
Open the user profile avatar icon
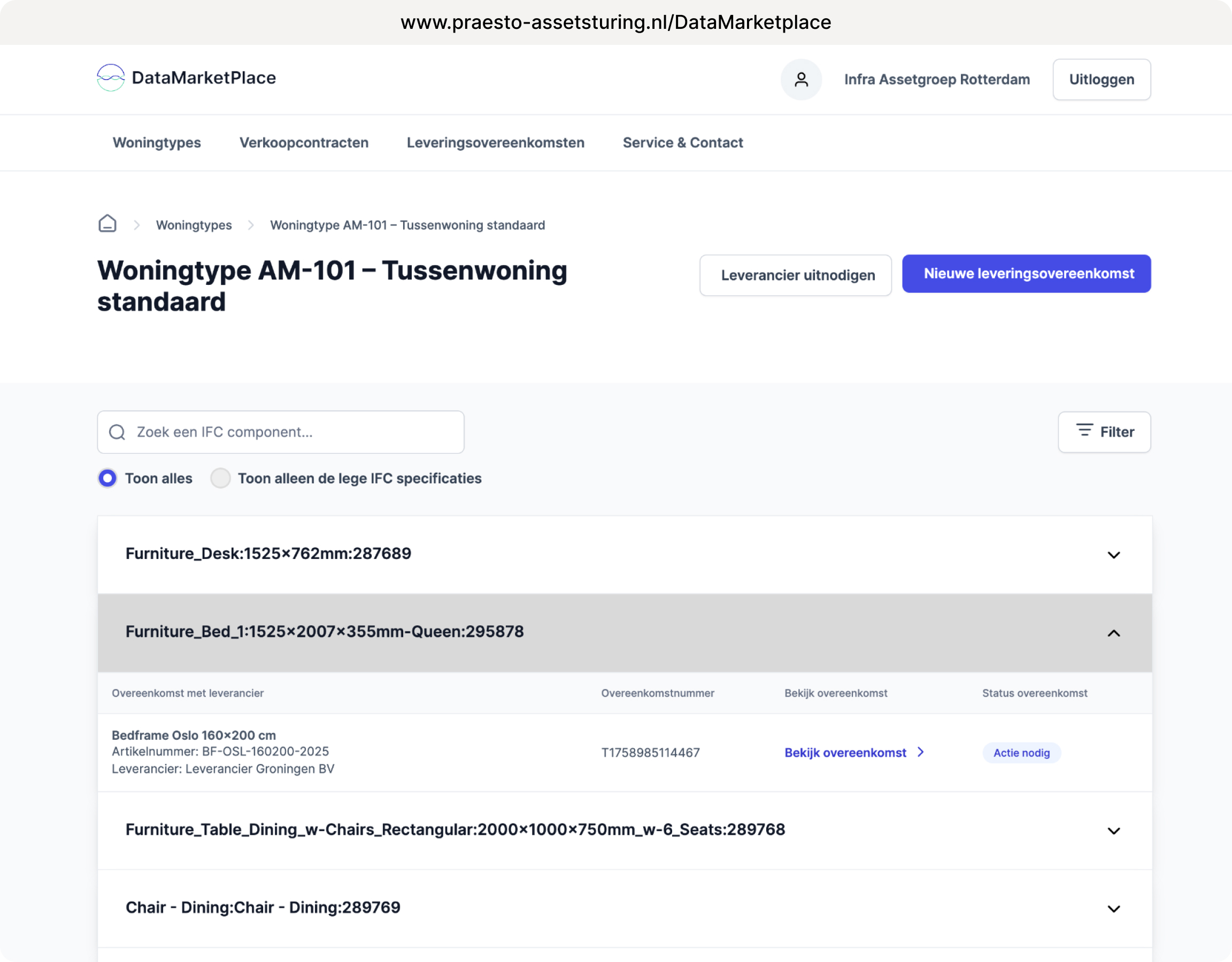(801, 80)
